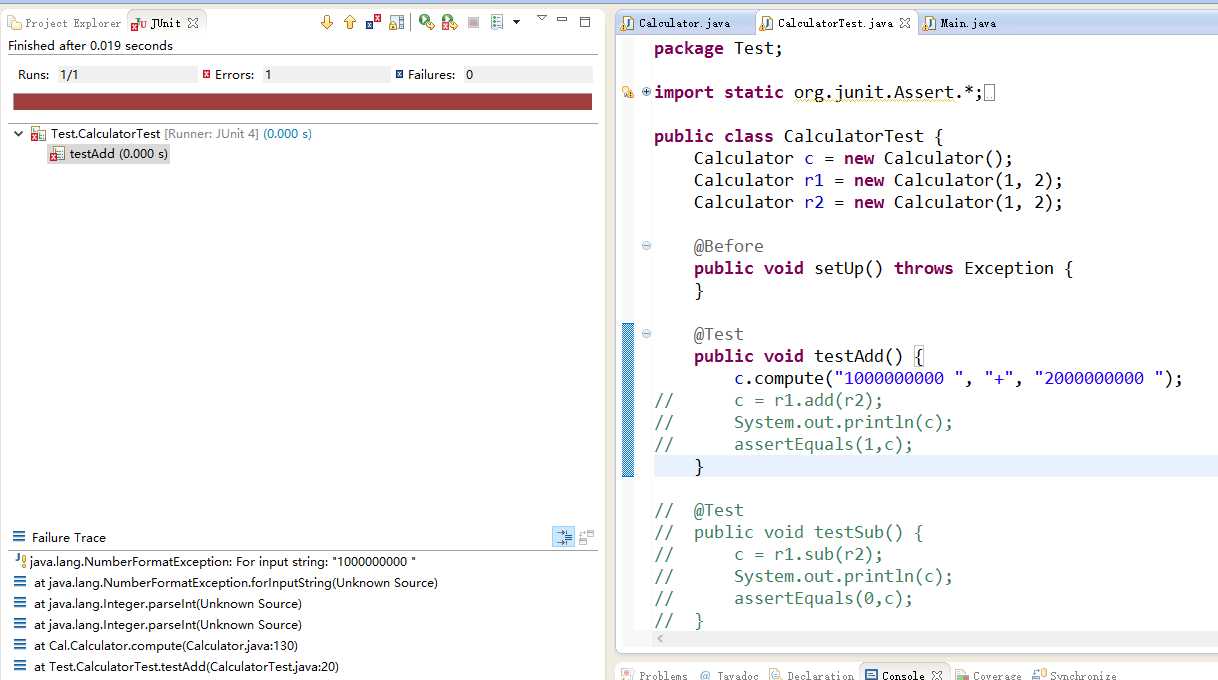The width and height of the screenshot is (1218, 680).
Task: Place cursor on c.compute line
Action: (x=958, y=378)
